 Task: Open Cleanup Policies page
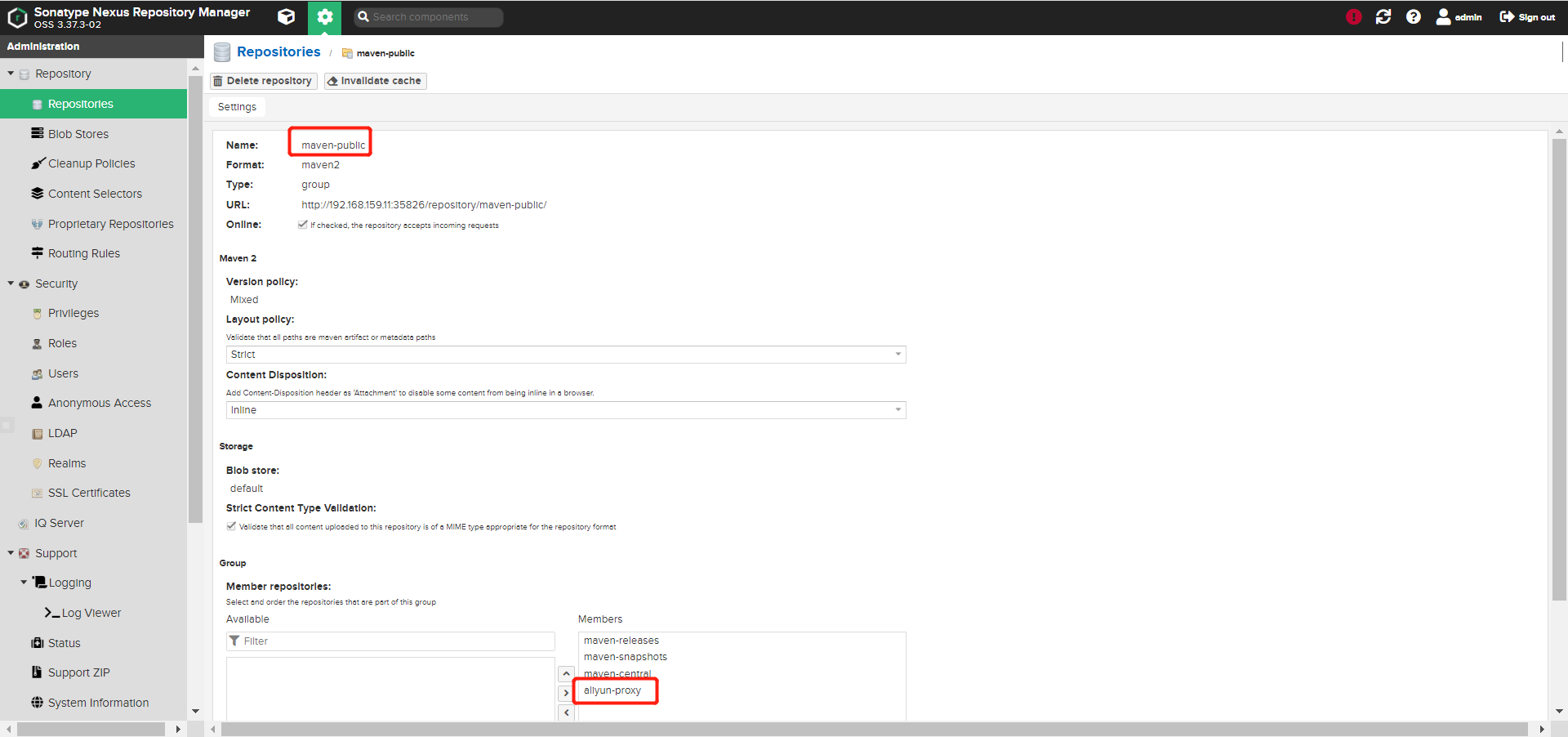pos(93,163)
